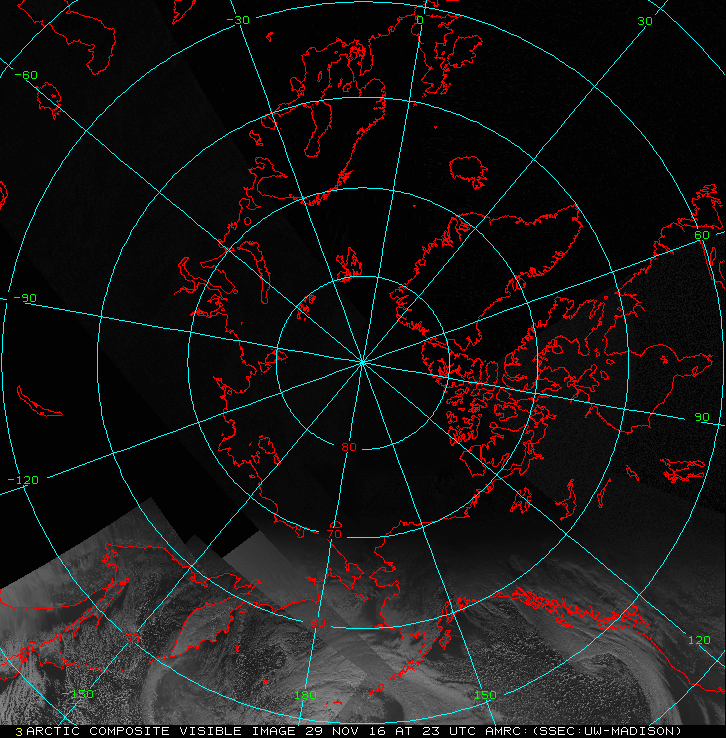Click the -30 longitude label

click(238, 20)
